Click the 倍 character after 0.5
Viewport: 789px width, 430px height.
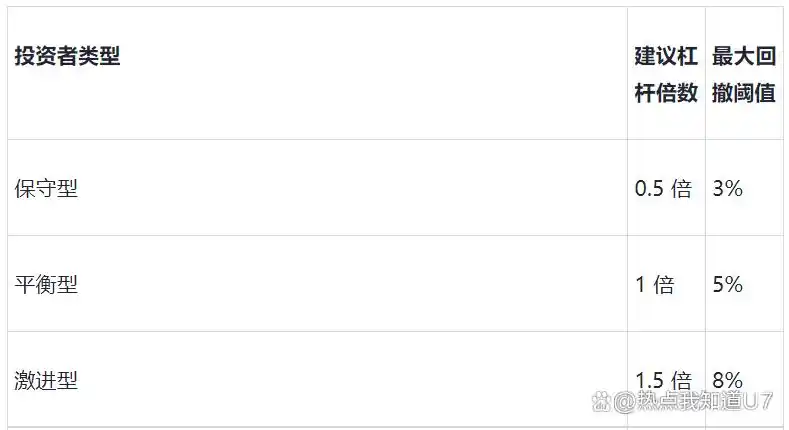(x=681, y=189)
